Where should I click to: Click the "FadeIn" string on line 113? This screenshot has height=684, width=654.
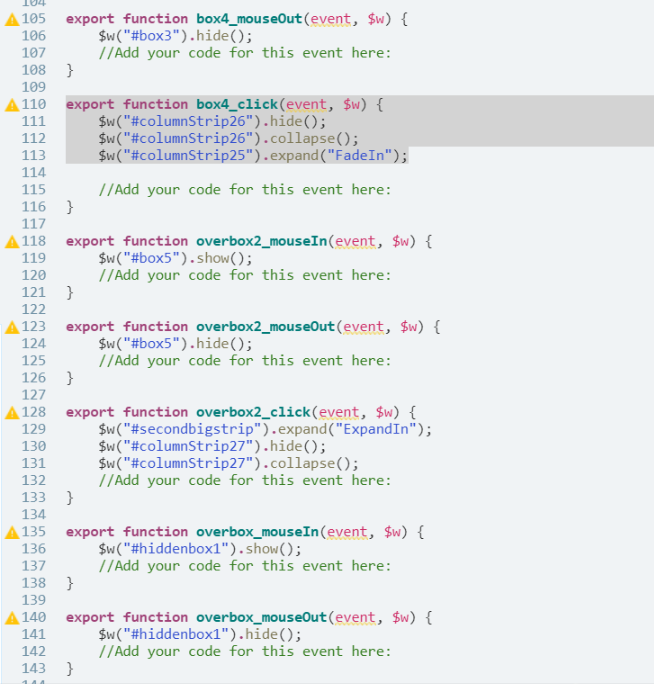point(360,155)
